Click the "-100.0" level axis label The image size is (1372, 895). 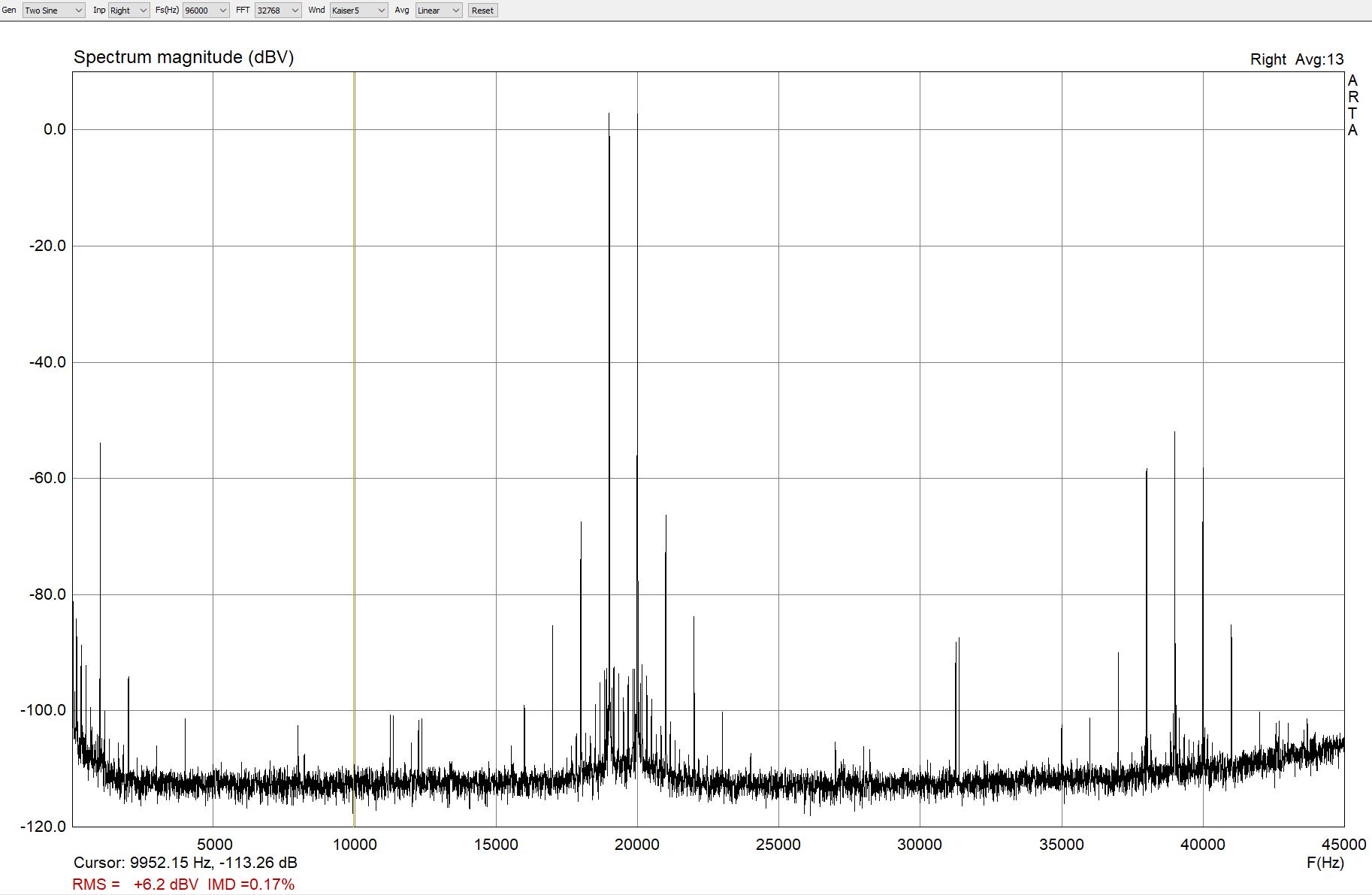tap(44, 710)
